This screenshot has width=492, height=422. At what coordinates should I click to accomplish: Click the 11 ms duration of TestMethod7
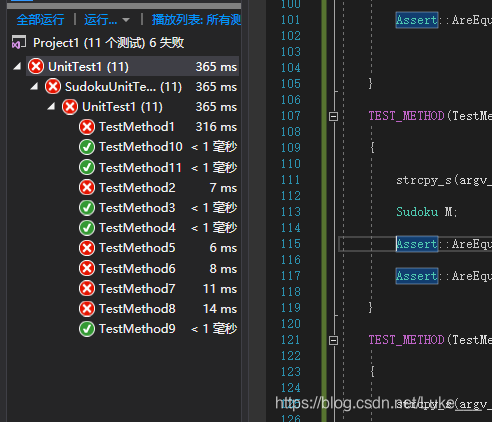point(220,289)
